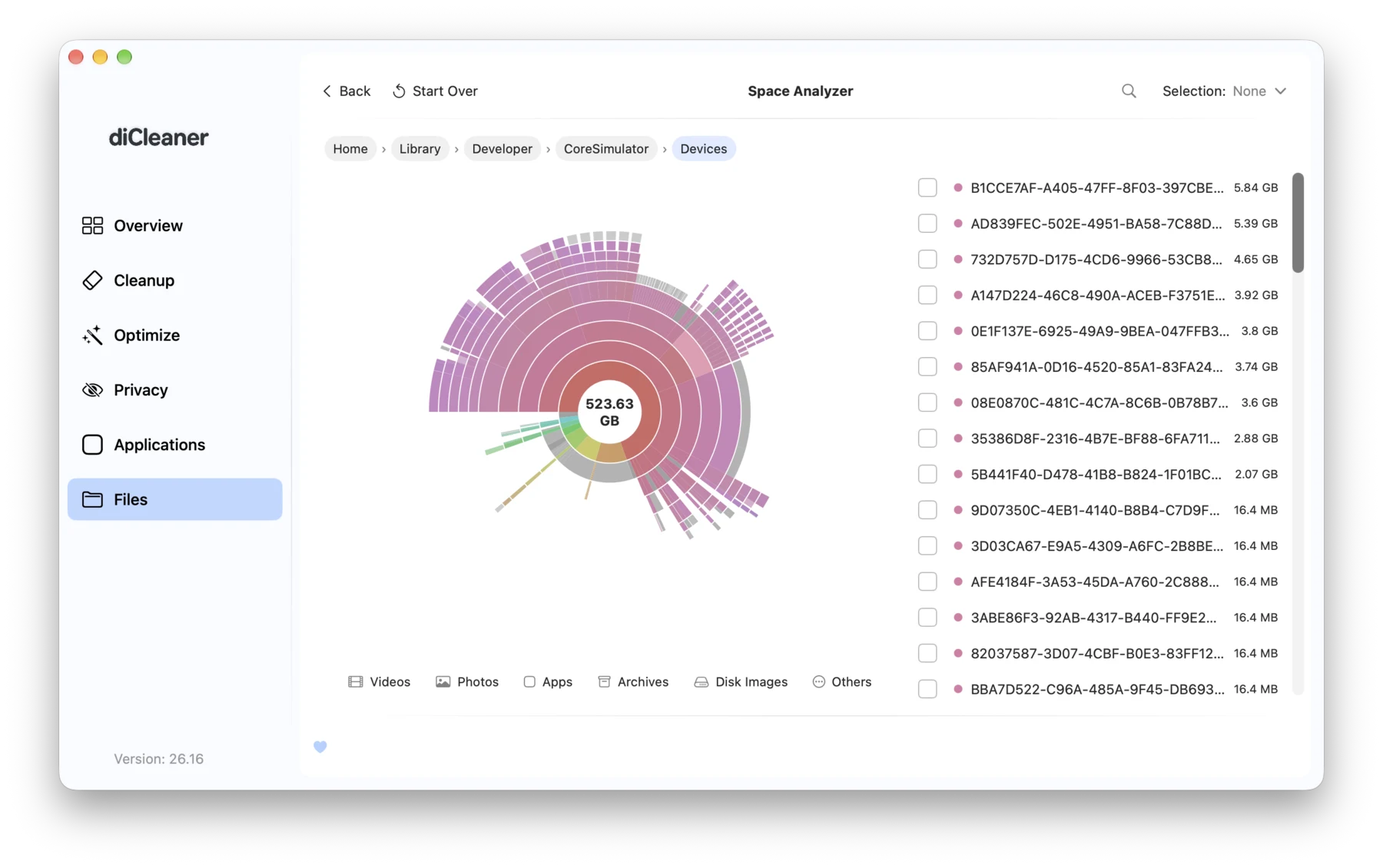The width and height of the screenshot is (1383, 868).
Task: Jump to the Developer breadcrumb
Action: tap(502, 148)
